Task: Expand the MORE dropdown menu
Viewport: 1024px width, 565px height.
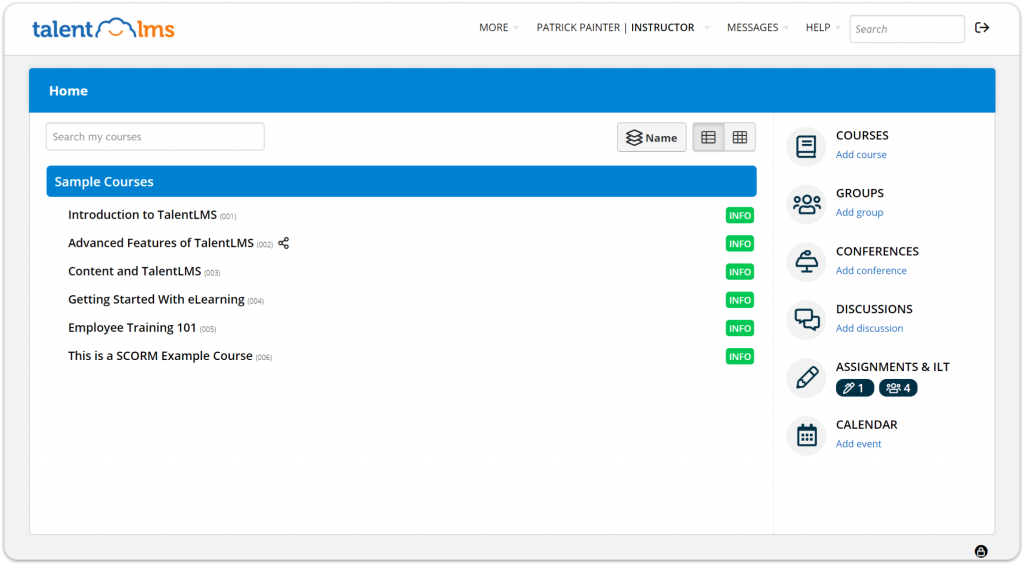Action: click(498, 28)
